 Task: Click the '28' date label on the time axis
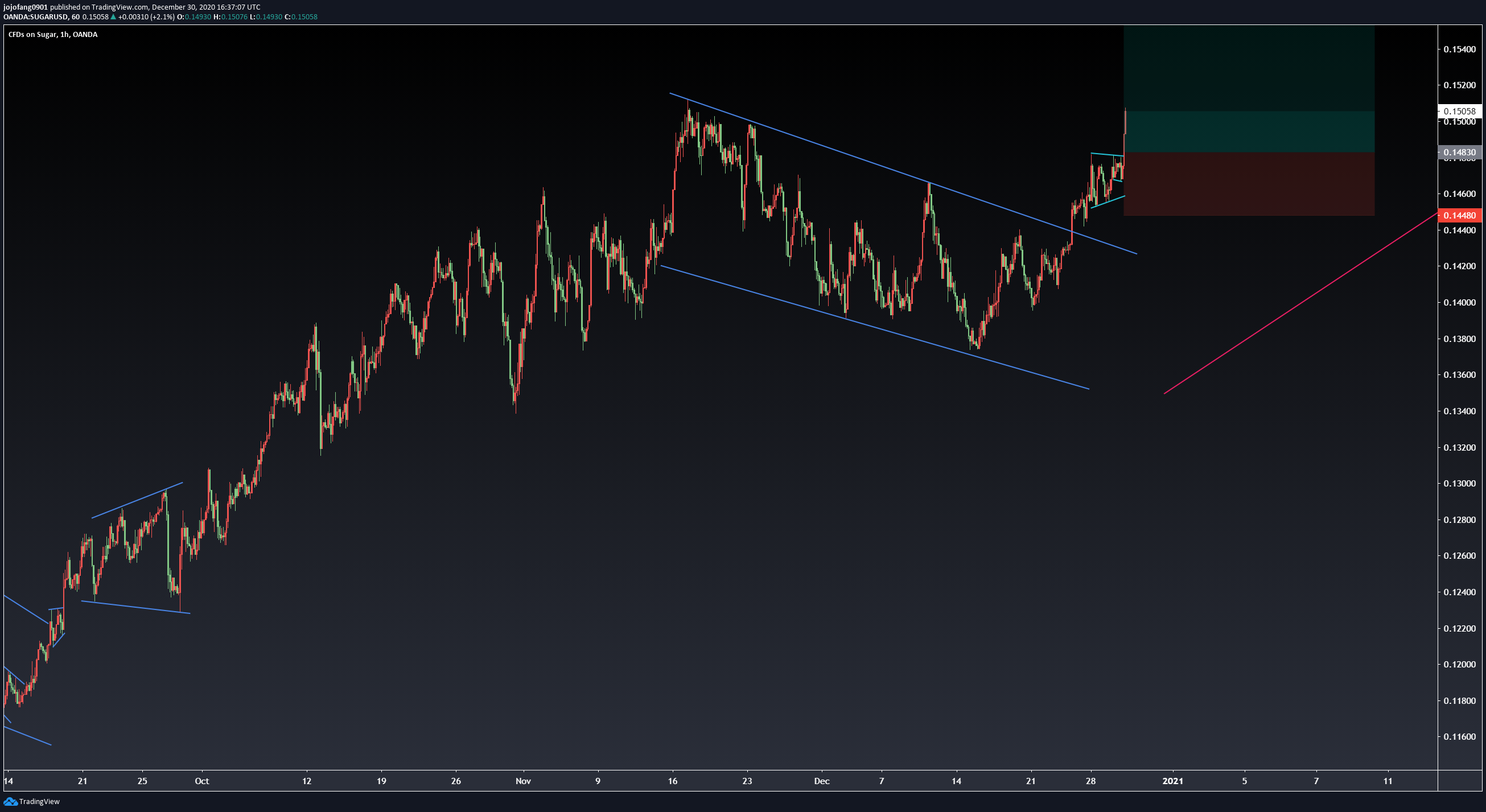point(1090,781)
